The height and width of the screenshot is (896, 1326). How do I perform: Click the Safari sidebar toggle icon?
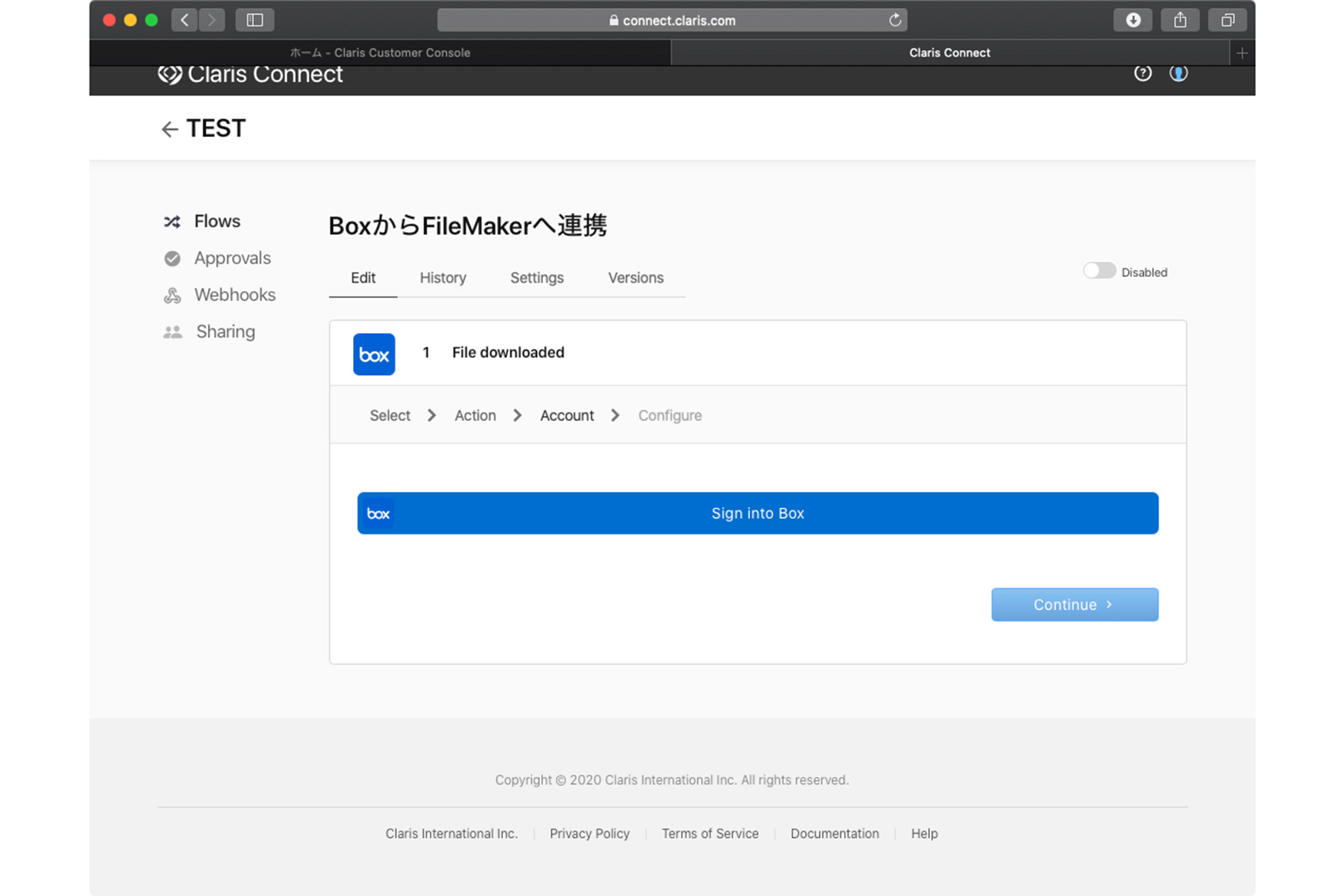point(254,20)
